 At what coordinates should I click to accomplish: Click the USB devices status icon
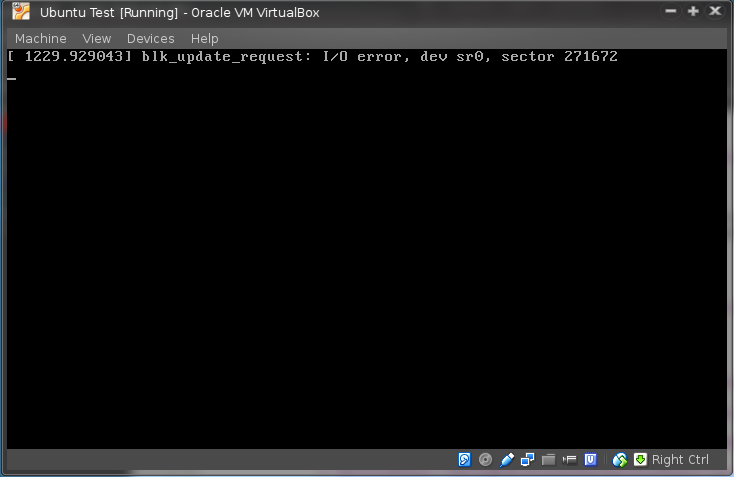click(506, 460)
